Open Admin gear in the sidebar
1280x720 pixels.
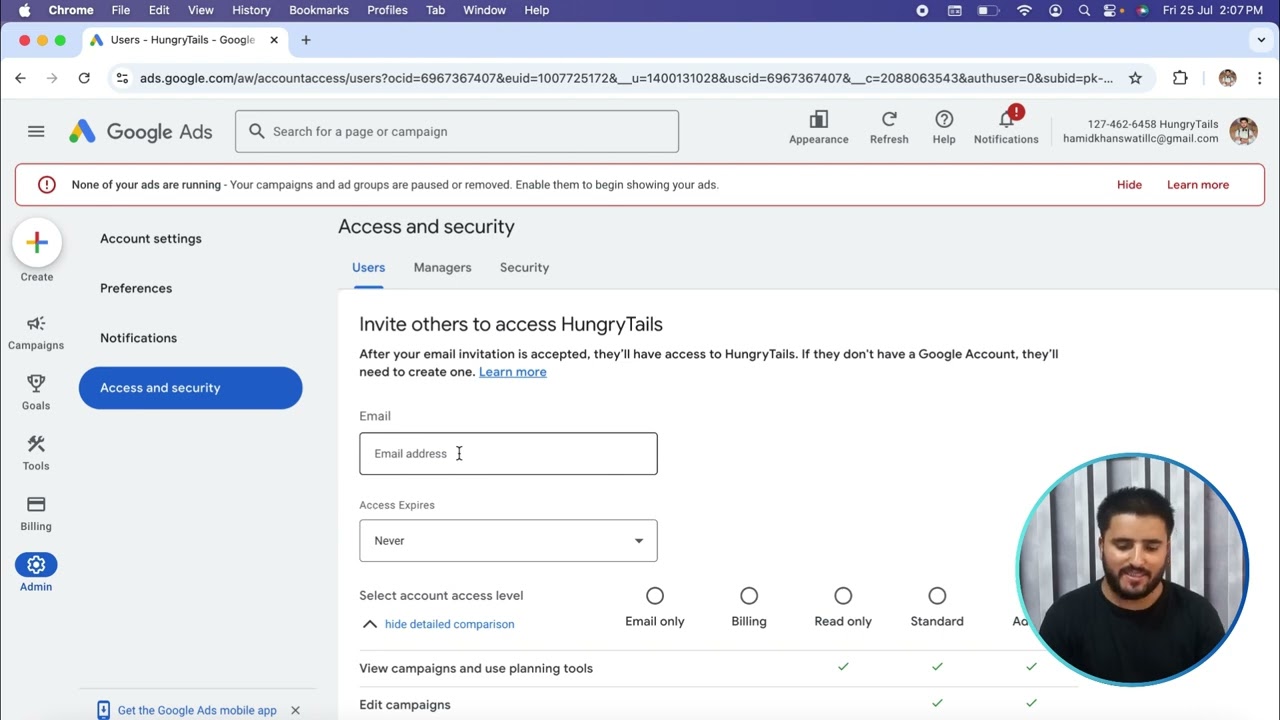[x=36, y=565]
